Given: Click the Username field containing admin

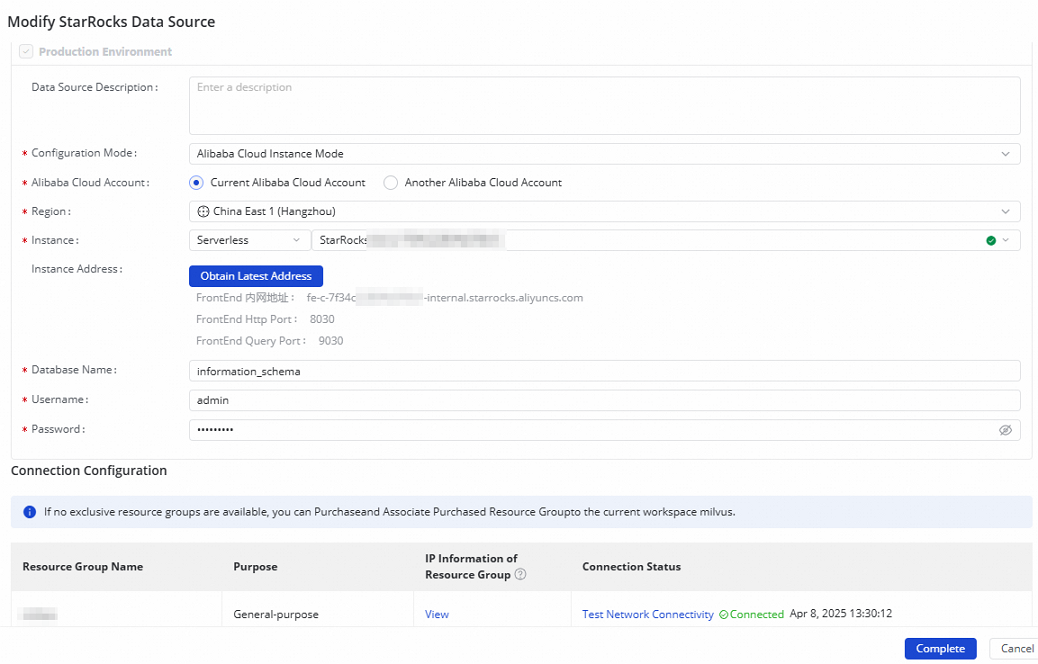Looking at the screenshot, I should [604, 401].
